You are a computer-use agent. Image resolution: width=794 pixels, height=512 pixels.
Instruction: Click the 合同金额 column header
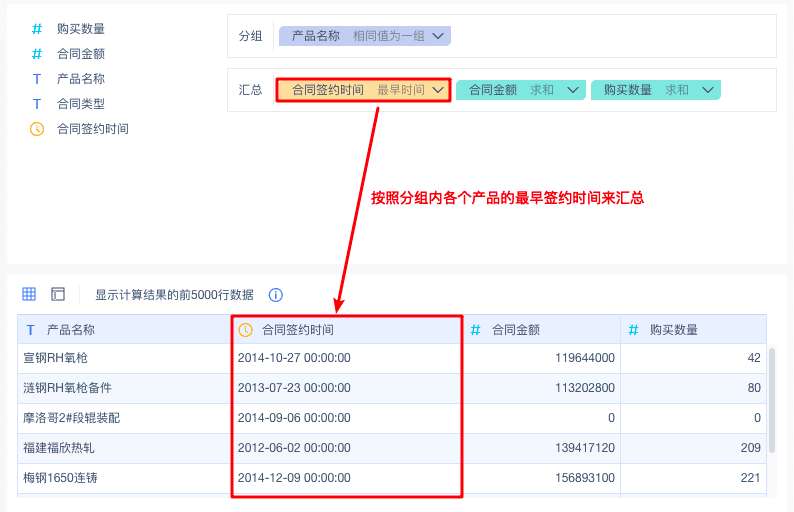[542, 330]
